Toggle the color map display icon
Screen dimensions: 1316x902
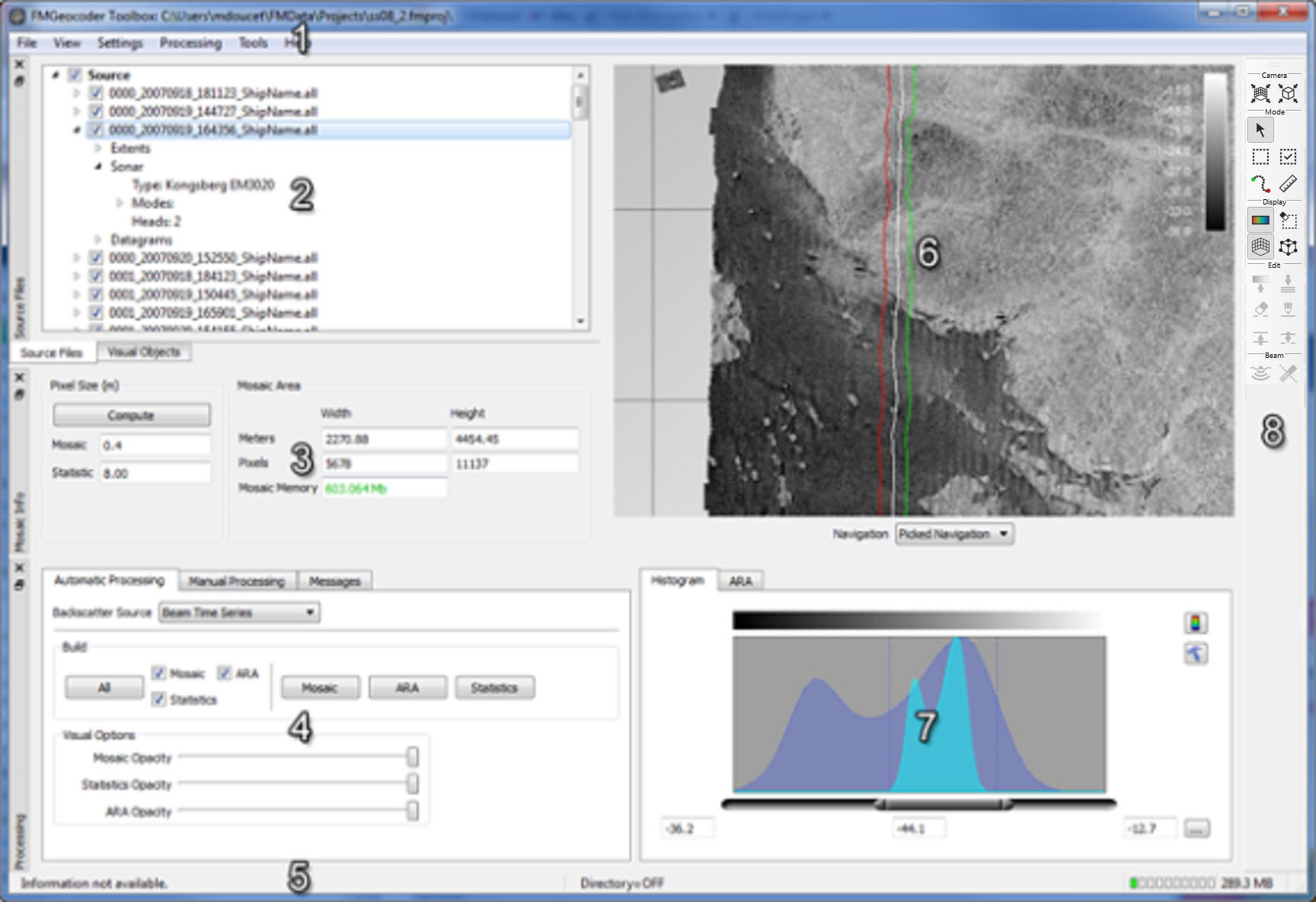click(1260, 221)
